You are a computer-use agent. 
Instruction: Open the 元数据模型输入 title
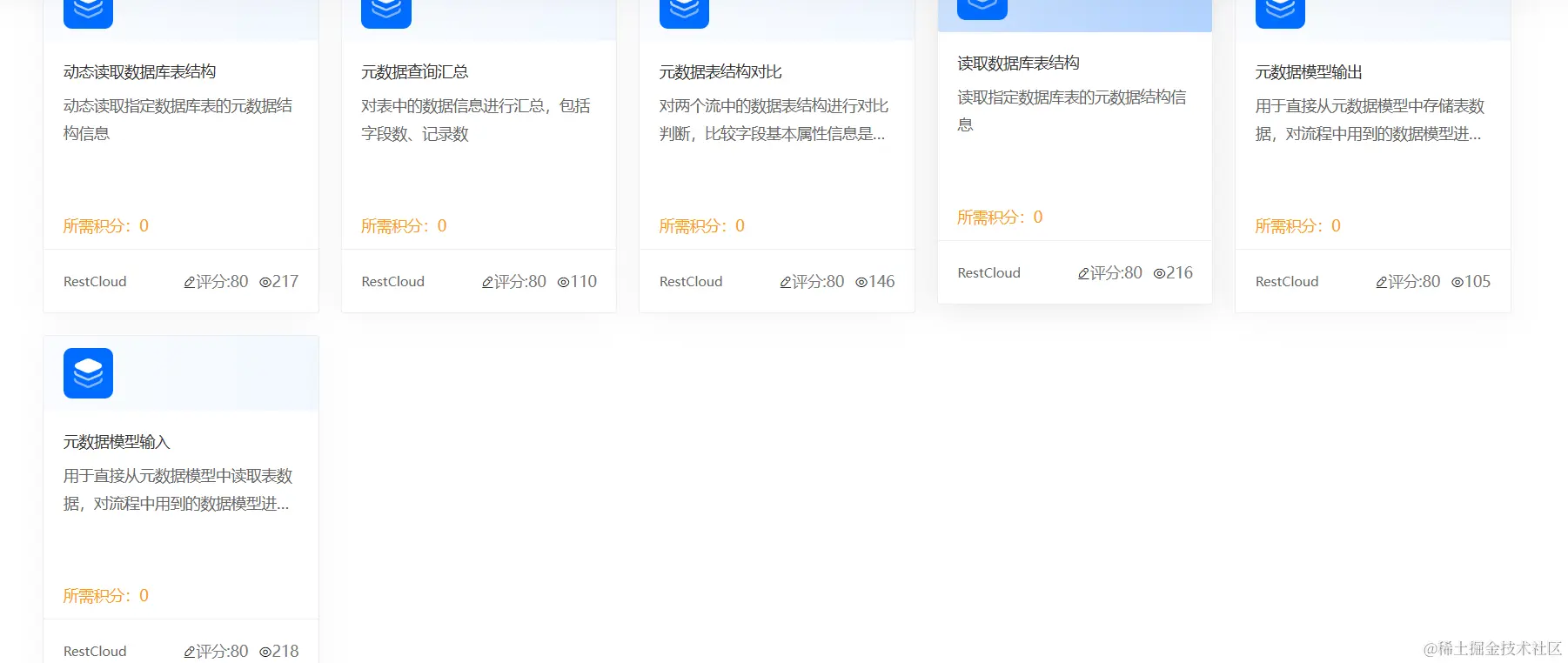[117, 442]
